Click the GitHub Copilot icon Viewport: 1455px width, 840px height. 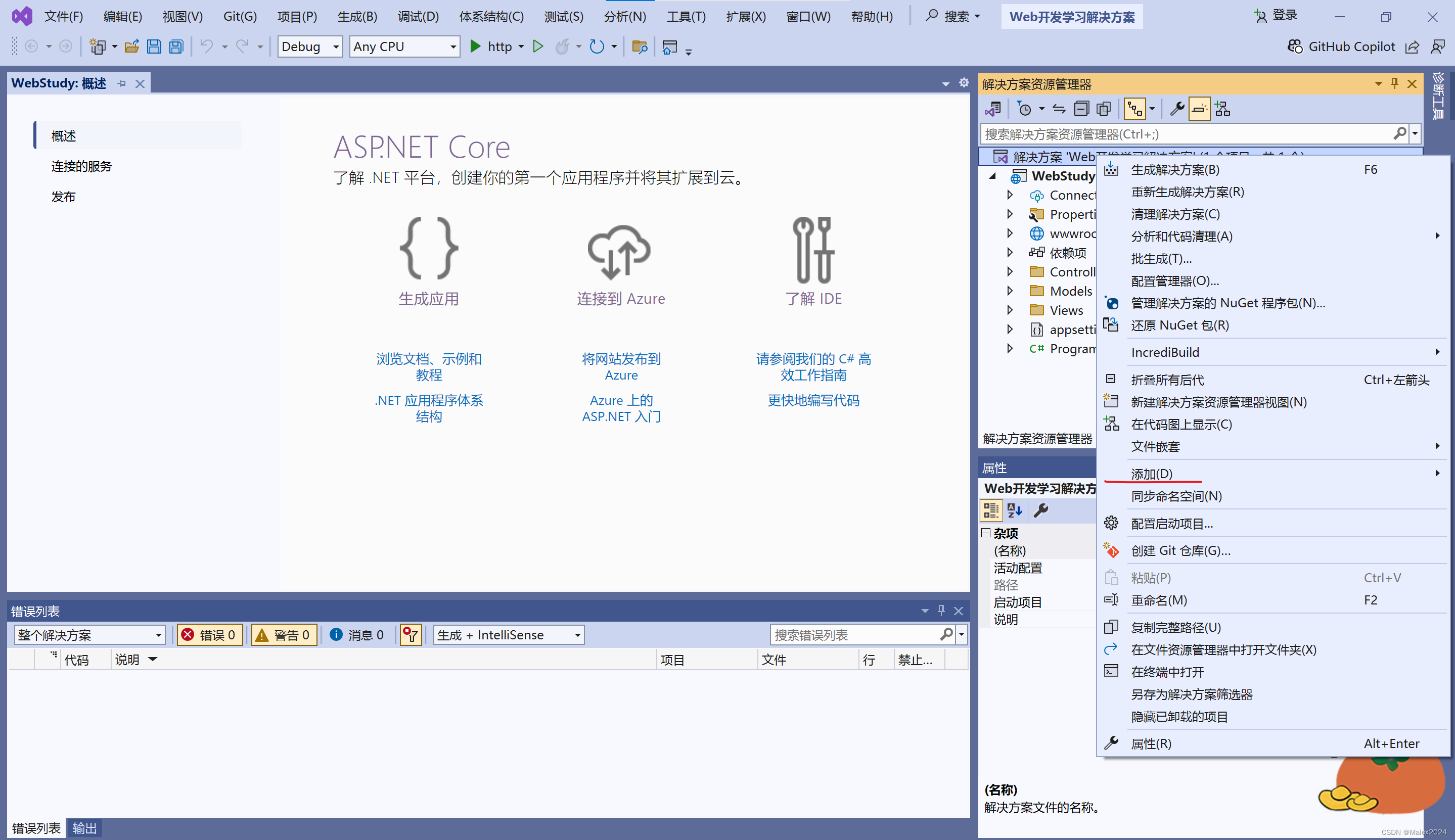pyautogui.click(x=1295, y=46)
